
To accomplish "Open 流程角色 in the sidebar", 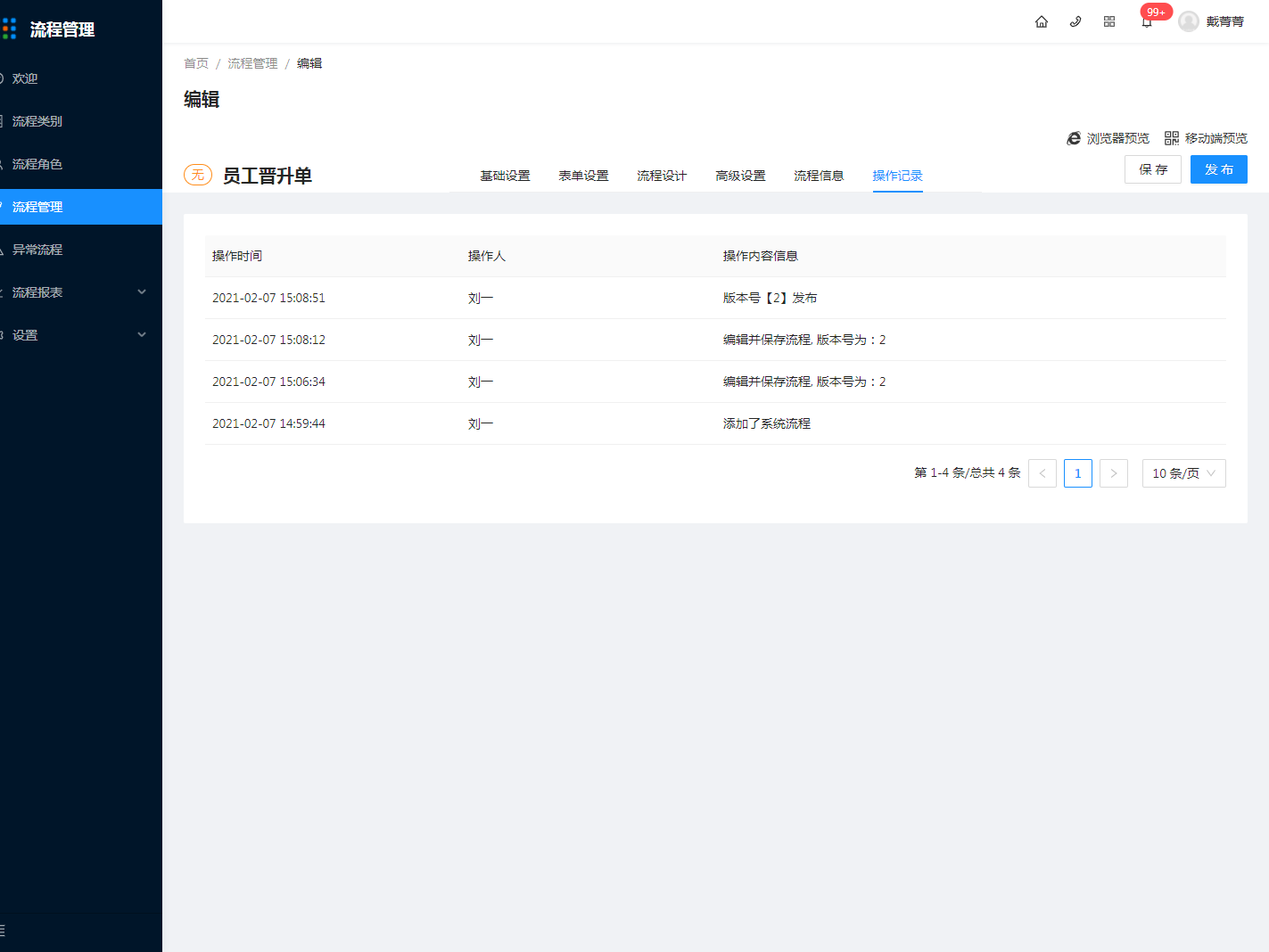I will pyautogui.click(x=81, y=164).
